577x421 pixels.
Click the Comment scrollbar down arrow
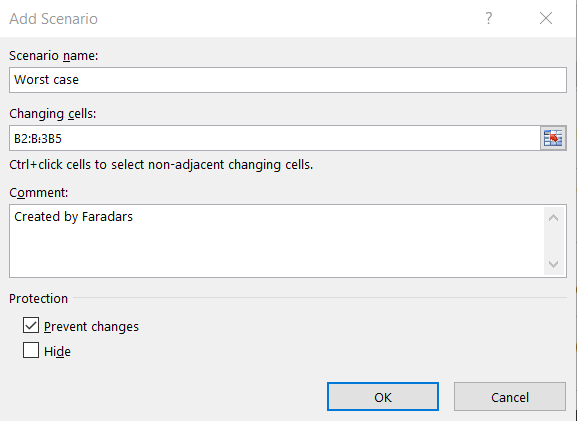click(x=553, y=264)
